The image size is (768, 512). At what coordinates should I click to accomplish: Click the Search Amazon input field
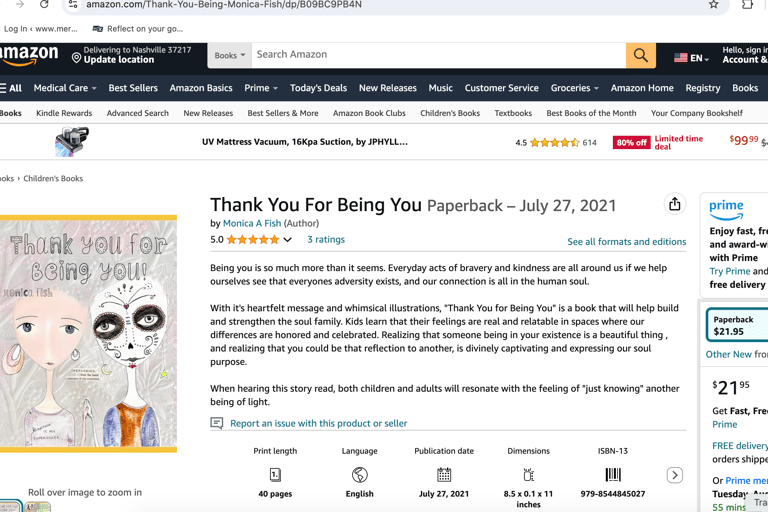(x=438, y=55)
